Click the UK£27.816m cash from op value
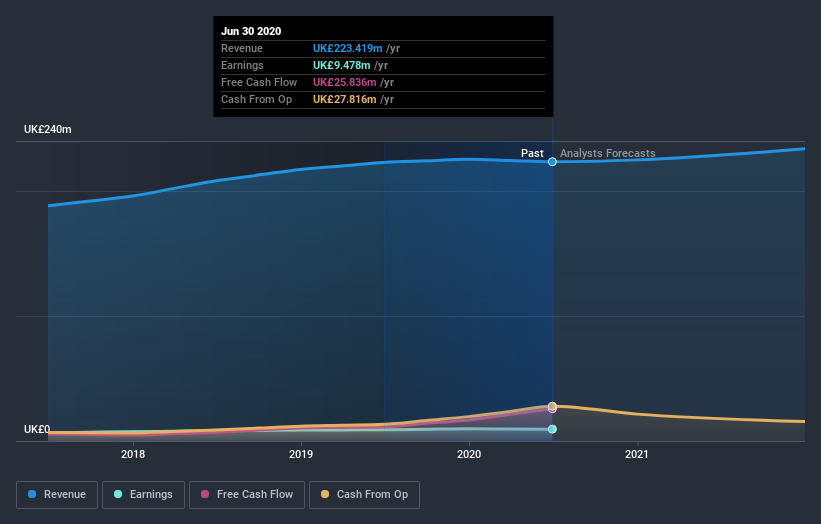 tap(345, 99)
